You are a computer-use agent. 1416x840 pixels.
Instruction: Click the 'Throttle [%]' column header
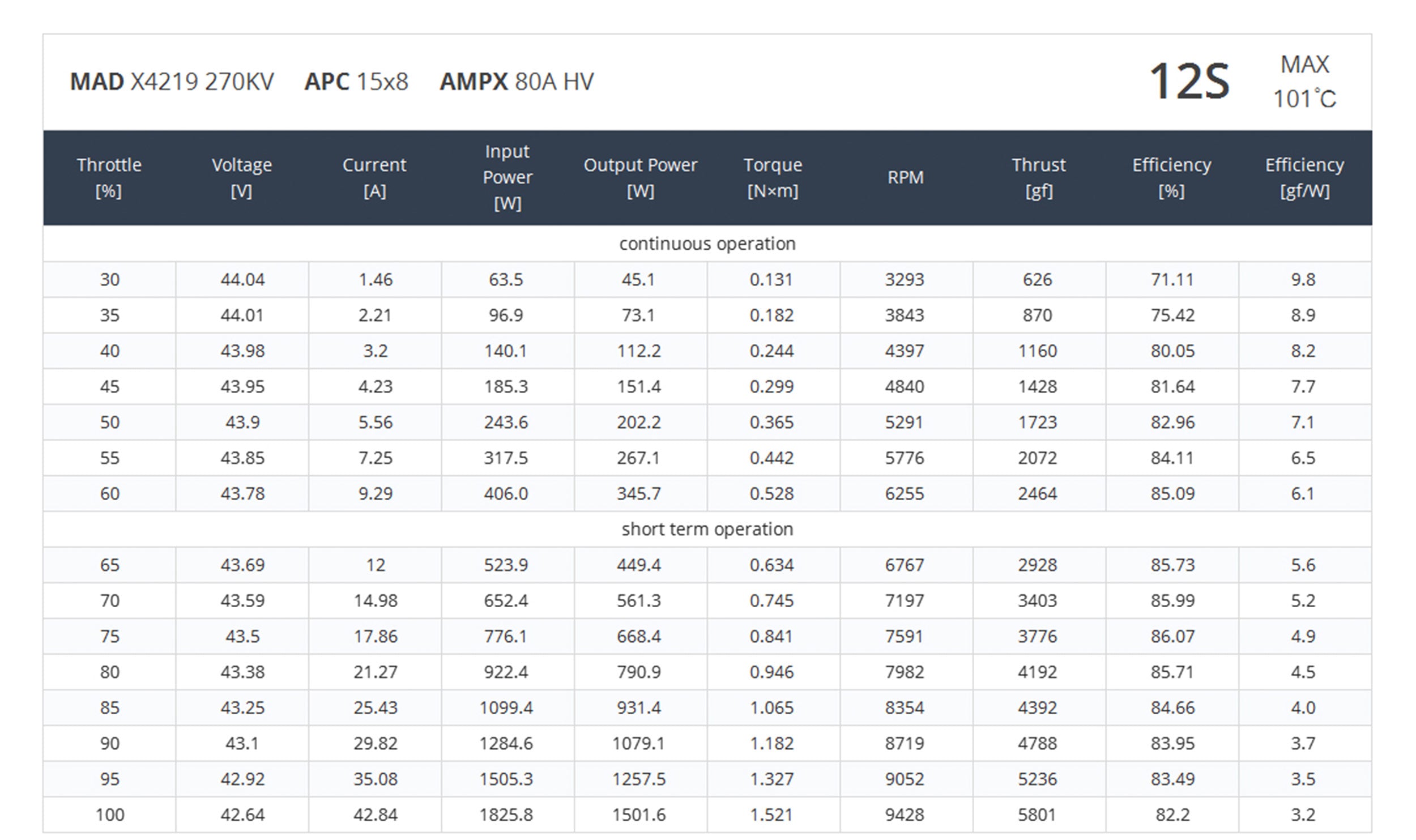pos(109,177)
